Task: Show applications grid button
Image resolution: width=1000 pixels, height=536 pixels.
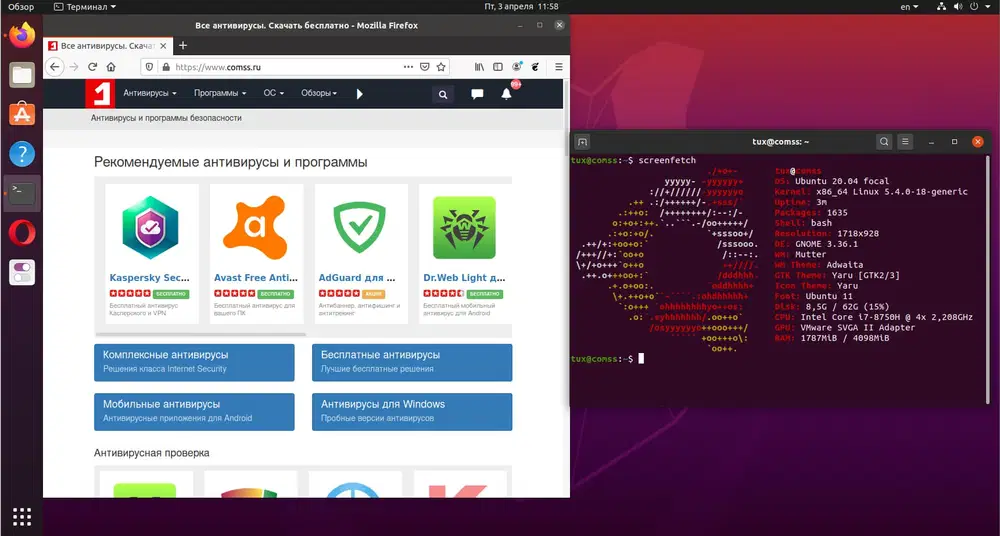Action: (22, 516)
